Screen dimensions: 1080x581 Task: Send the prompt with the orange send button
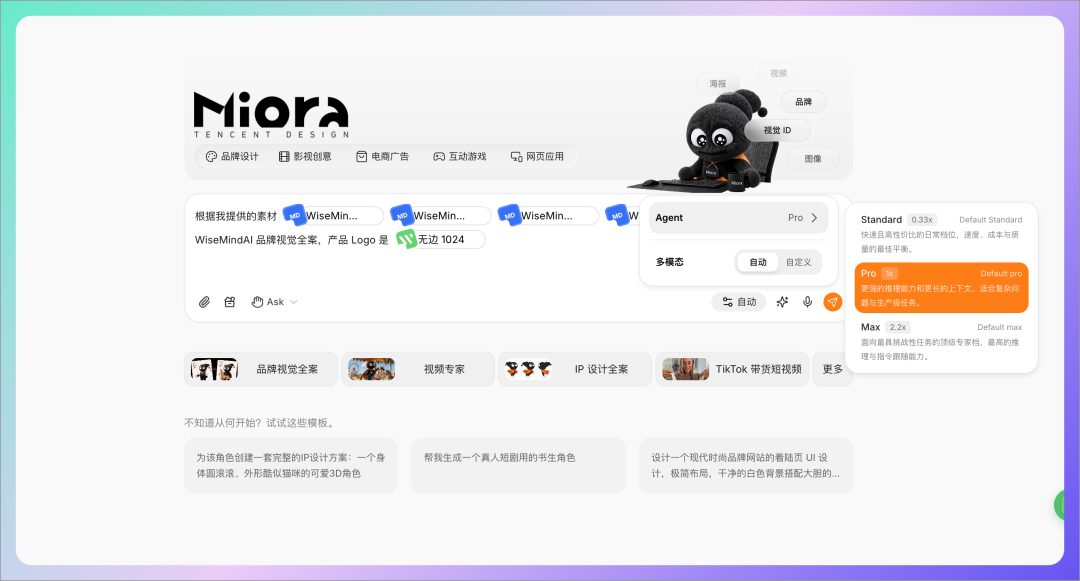coord(833,302)
